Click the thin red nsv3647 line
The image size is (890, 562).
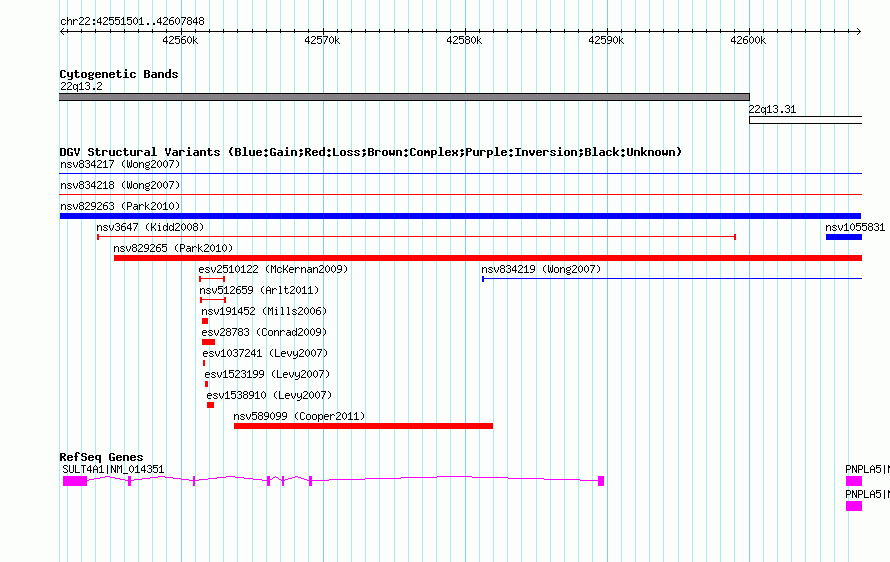click(417, 237)
